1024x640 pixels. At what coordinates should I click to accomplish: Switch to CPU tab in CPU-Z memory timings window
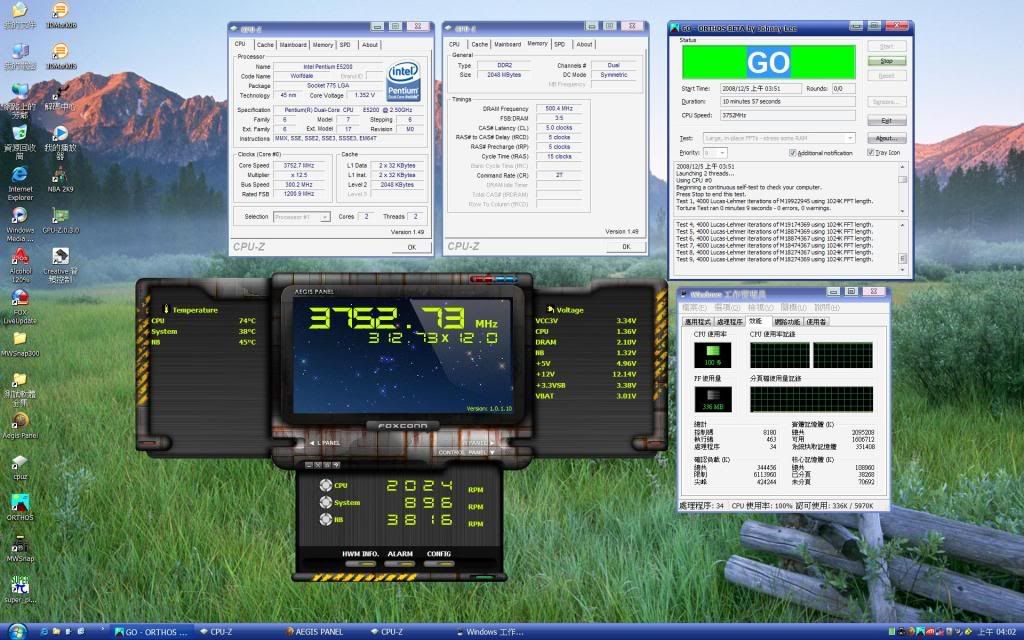click(455, 44)
